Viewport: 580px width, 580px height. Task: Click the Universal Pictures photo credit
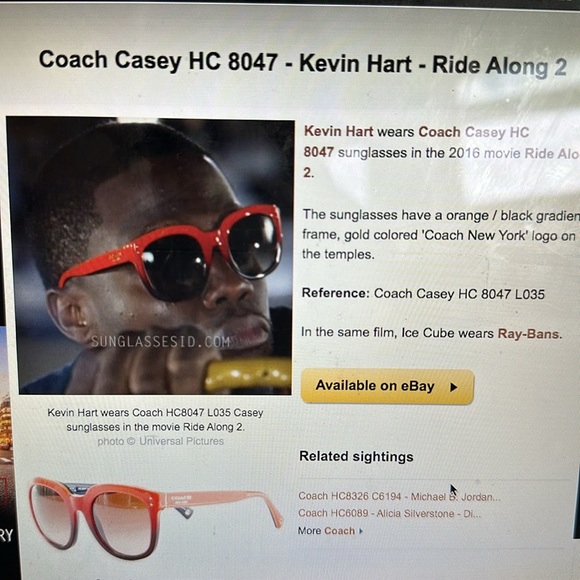click(161, 441)
